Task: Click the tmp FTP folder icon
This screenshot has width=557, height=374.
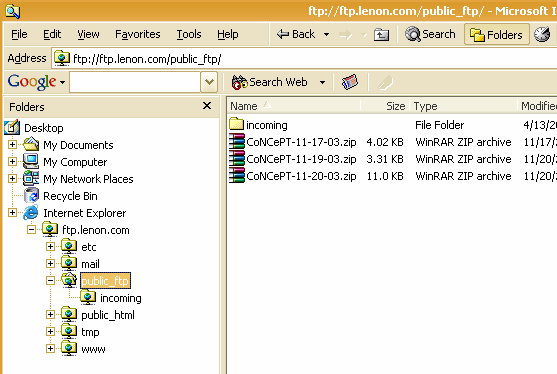Action: (69, 331)
